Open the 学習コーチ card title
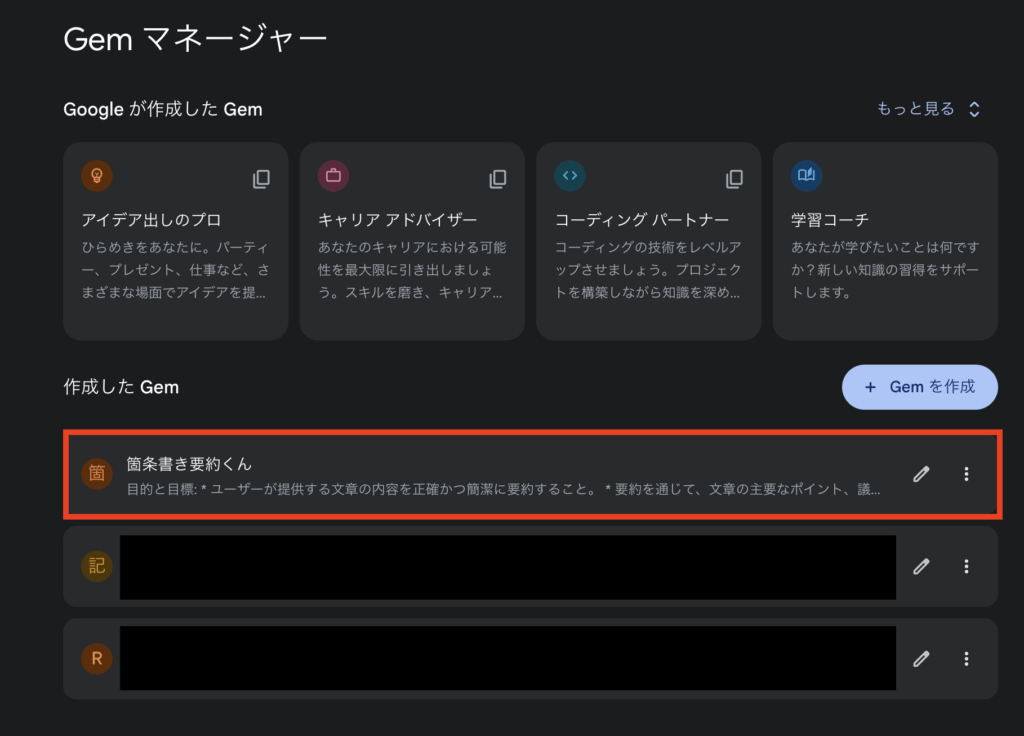1024x736 pixels. pos(830,220)
